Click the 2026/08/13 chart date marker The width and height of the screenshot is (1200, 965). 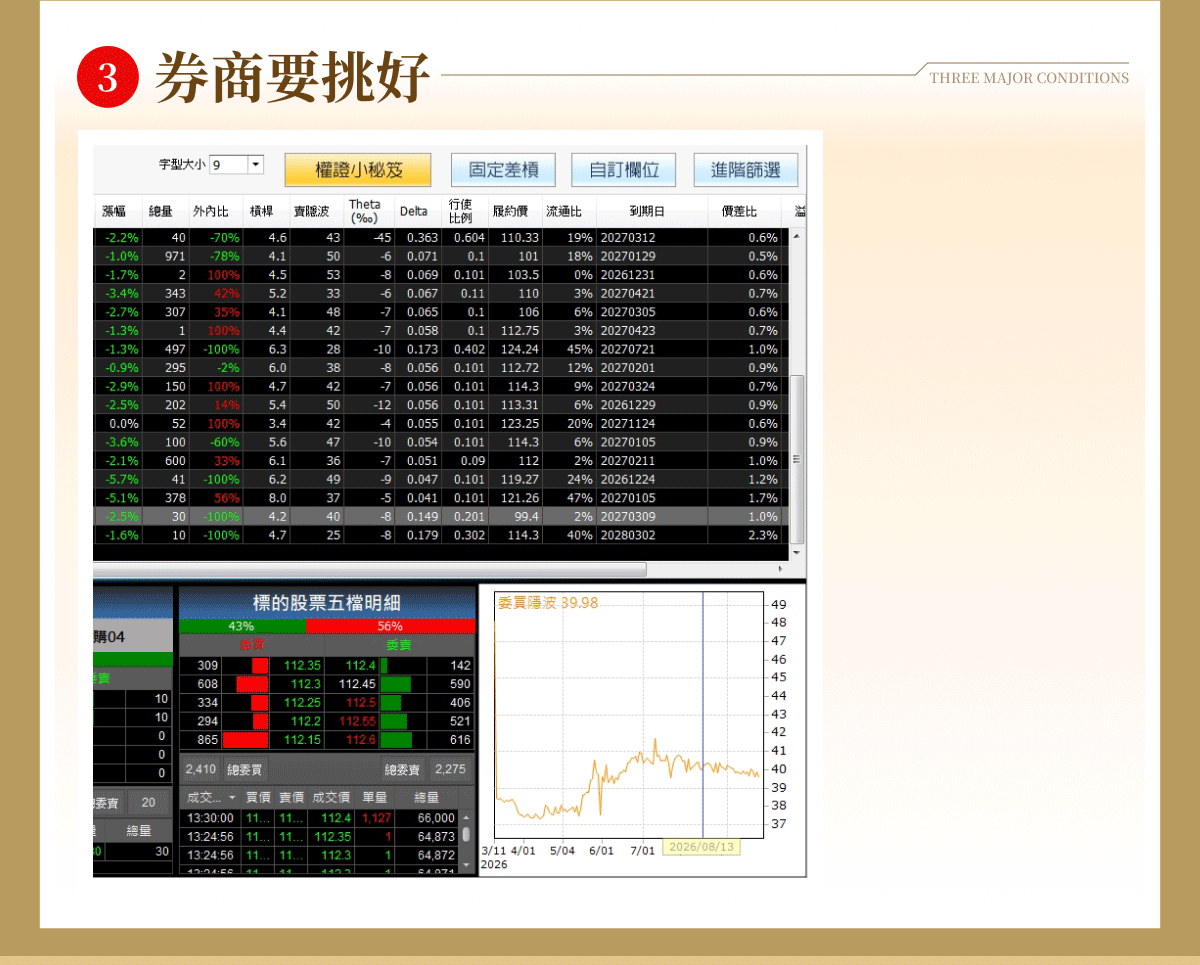[703, 847]
